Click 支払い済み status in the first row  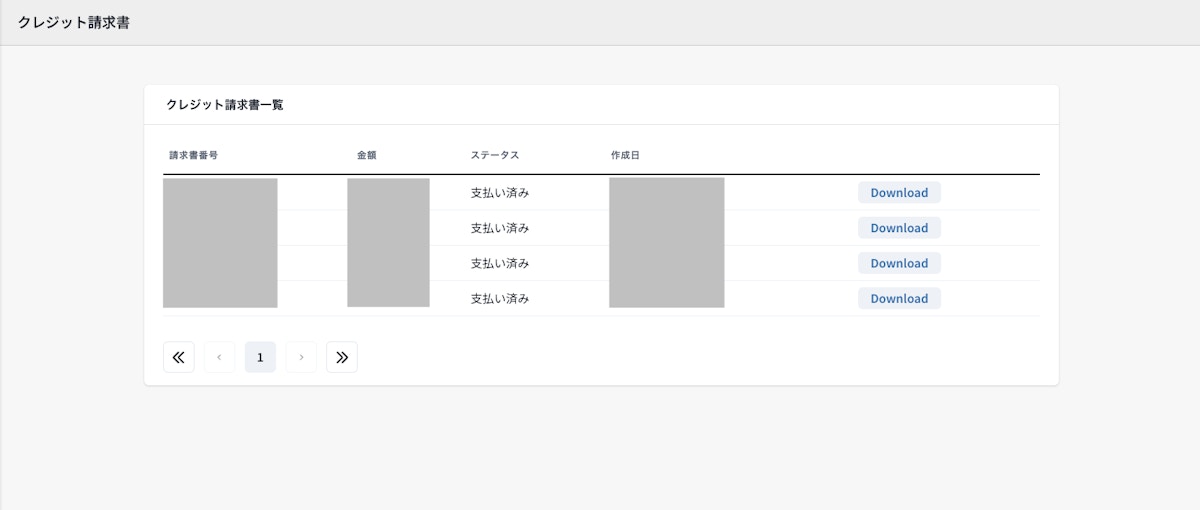tap(500, 193)
